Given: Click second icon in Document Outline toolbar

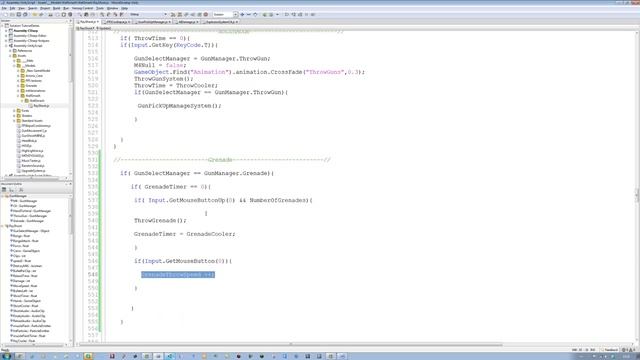Looking at the screenshot, I should 12,190.
